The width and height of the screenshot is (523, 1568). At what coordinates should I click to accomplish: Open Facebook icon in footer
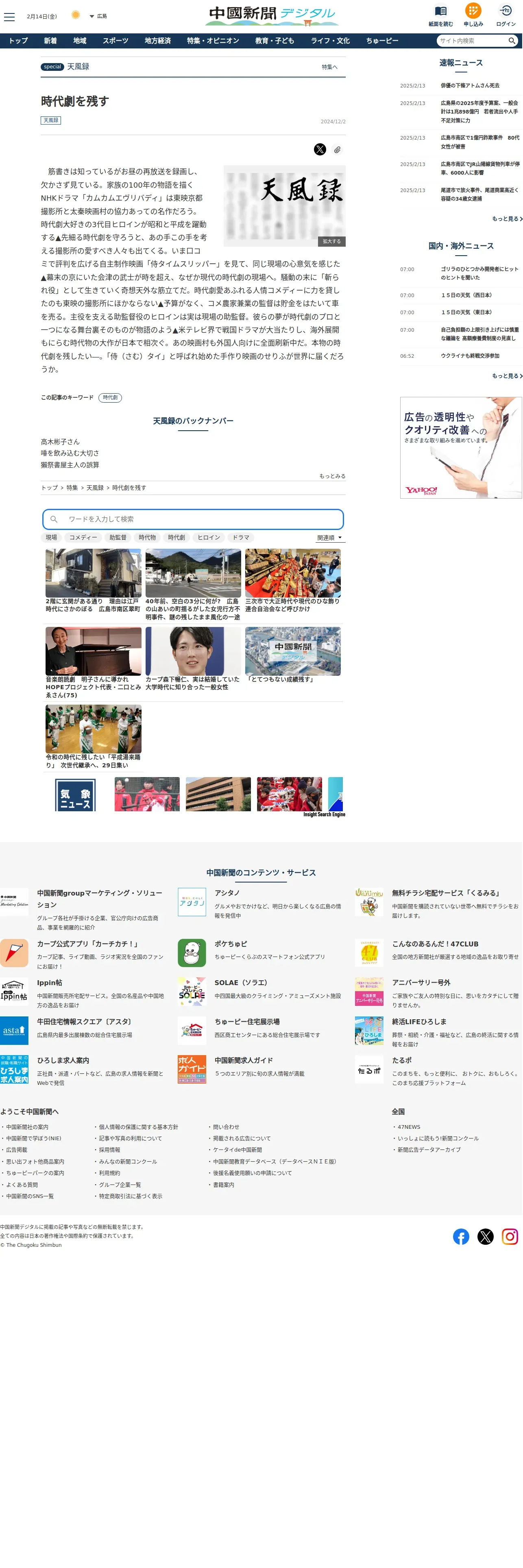pos(461,1236)
